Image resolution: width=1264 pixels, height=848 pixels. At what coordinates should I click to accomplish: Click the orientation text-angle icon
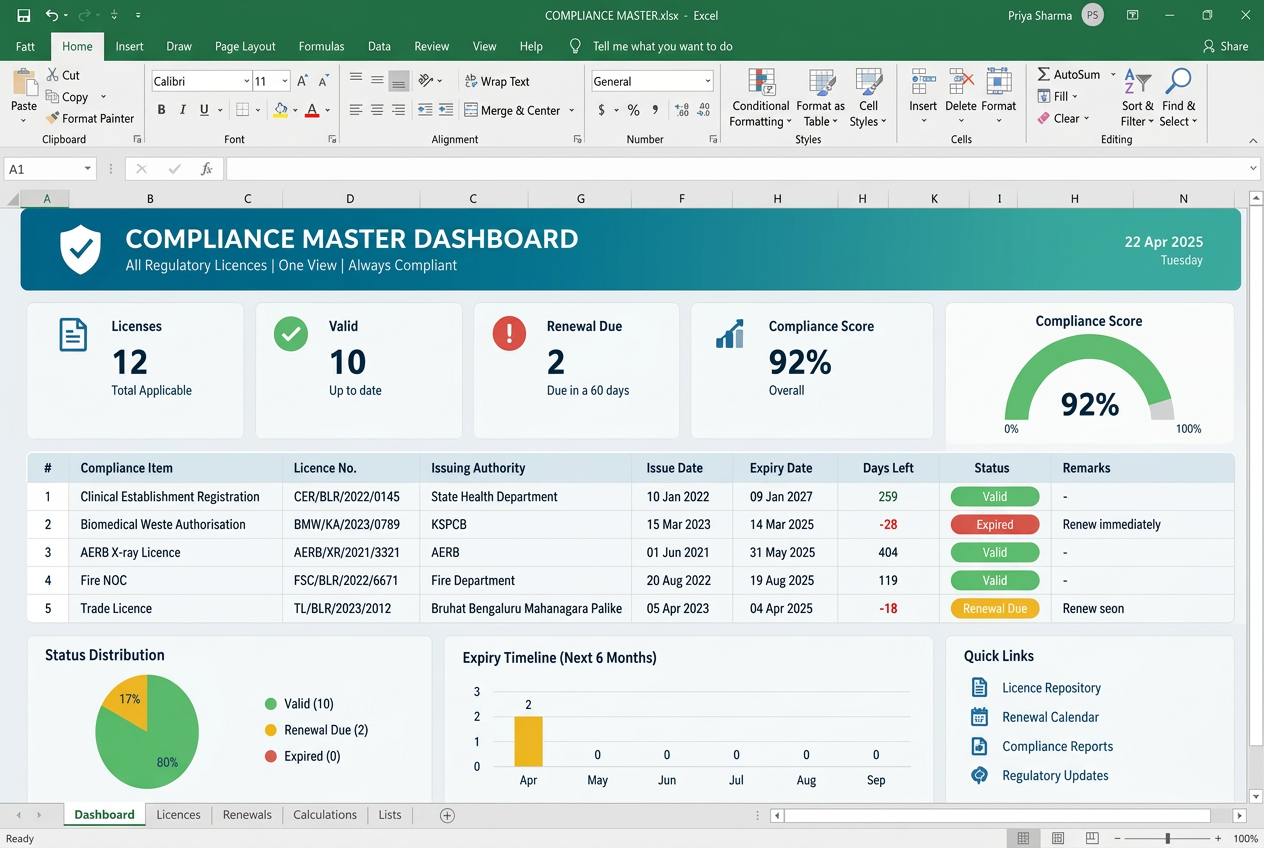click(x=426, y=81)
